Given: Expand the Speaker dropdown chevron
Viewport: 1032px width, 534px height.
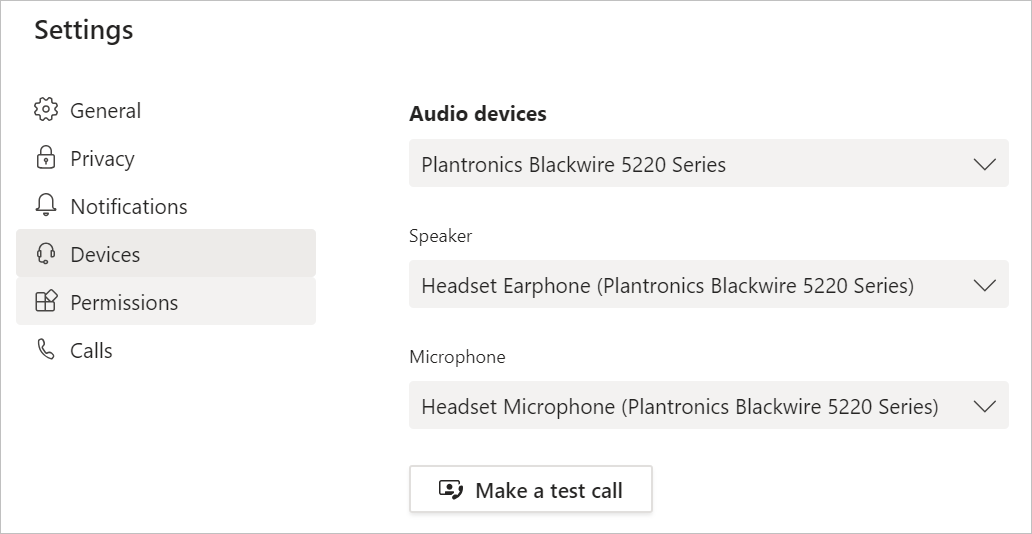Looking at the screenshot, I should point(985,285).
